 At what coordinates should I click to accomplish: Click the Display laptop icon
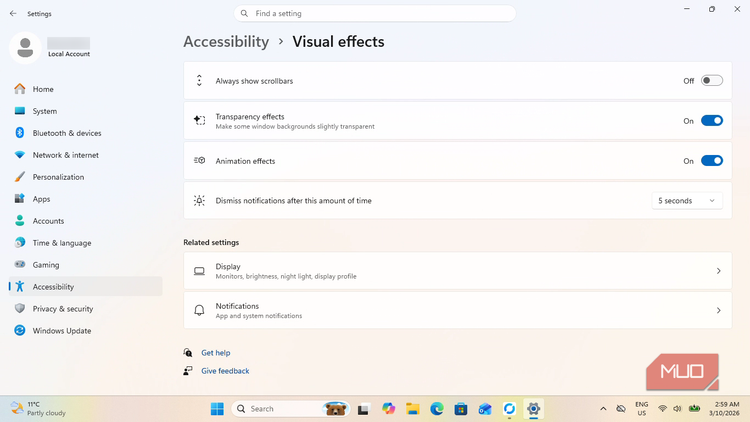199,271
